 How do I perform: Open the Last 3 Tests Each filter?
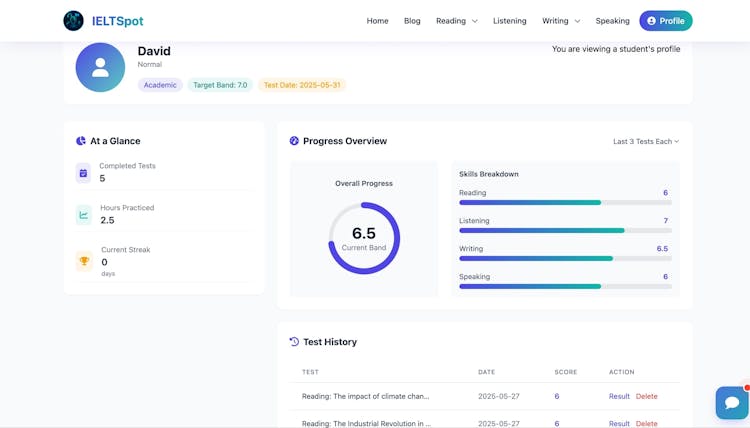pos(645,142)
